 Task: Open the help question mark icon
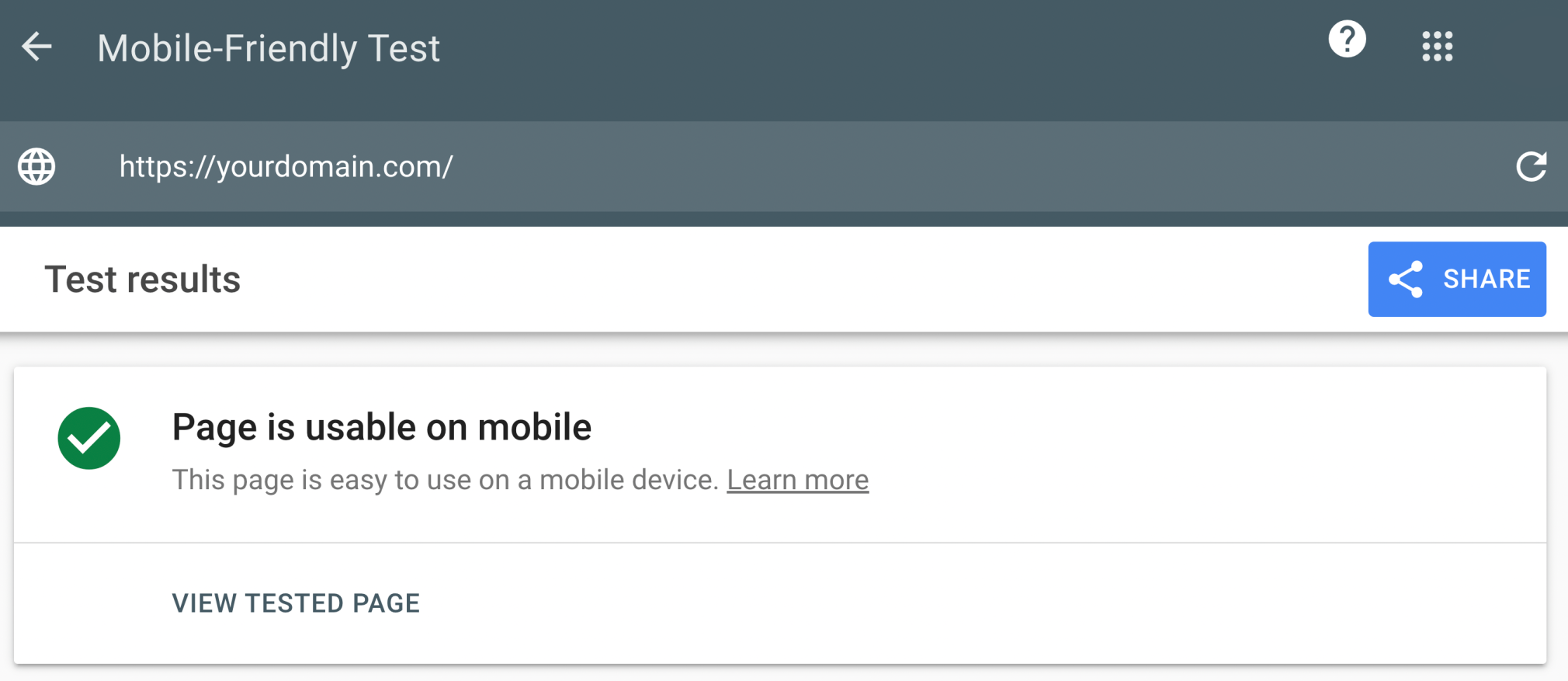click(x=1347, y=39)
